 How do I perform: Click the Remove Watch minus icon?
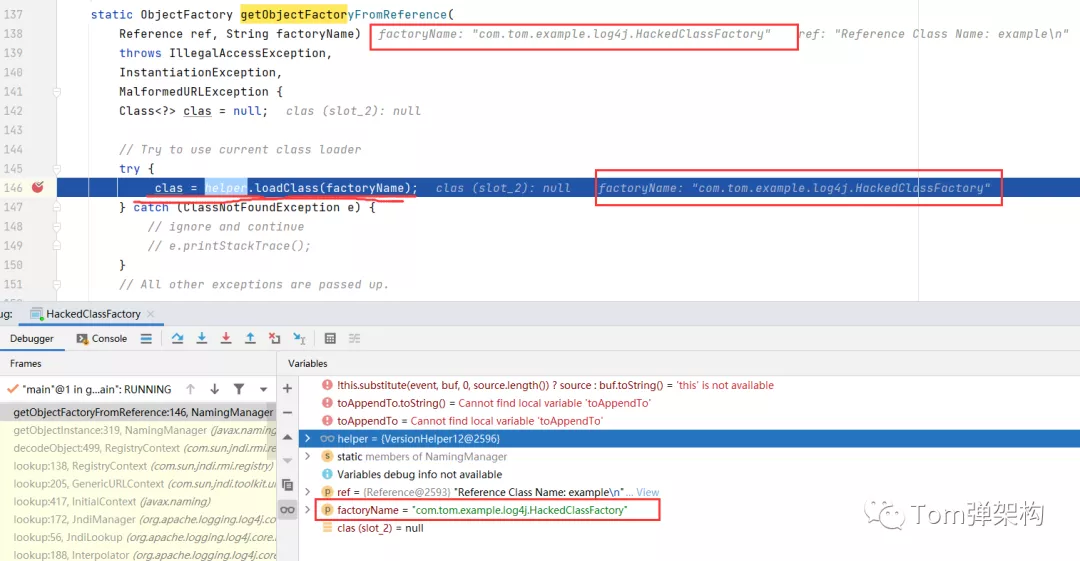click(x=288, y=412)
